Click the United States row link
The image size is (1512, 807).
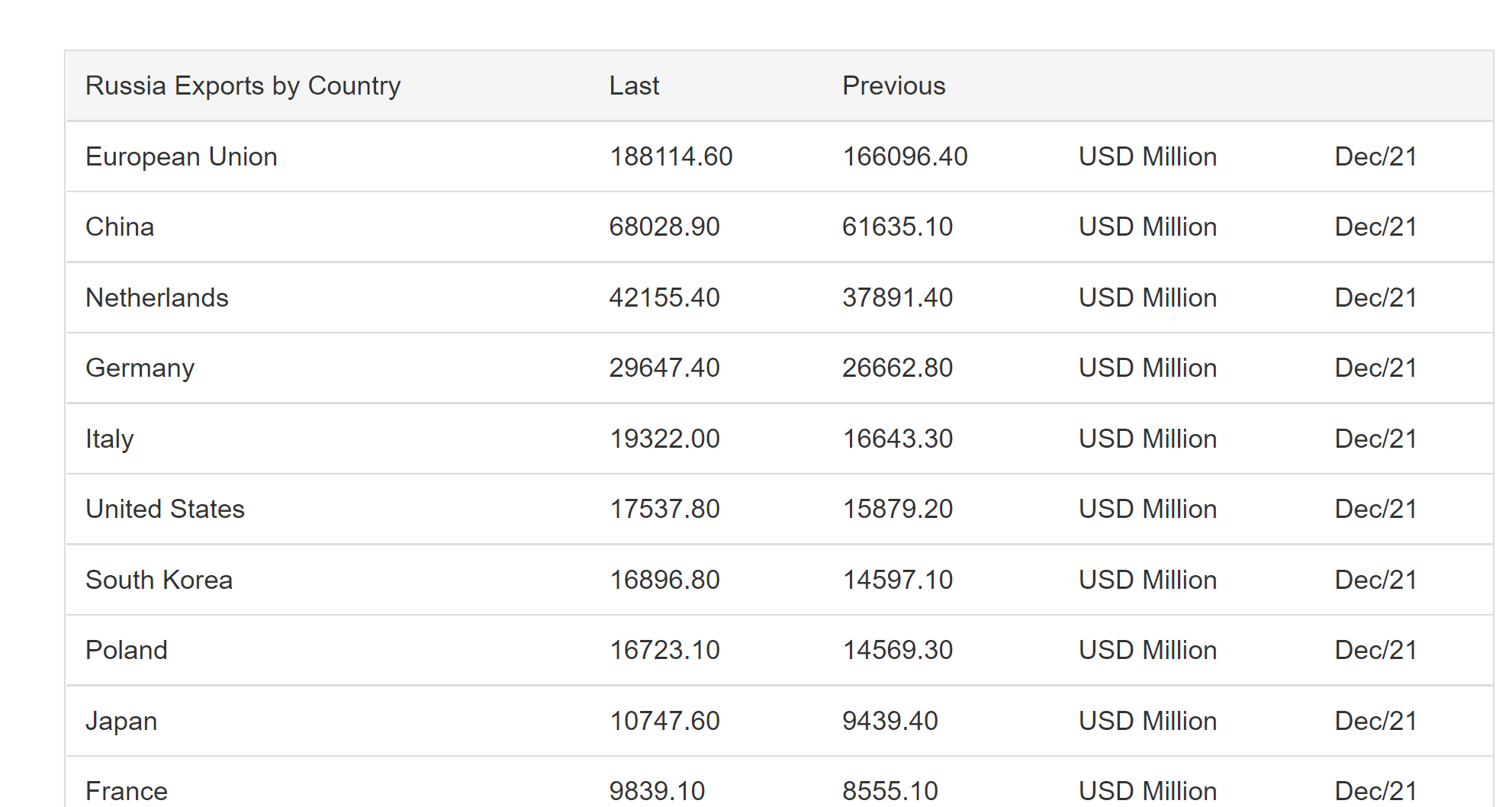coord(165,509)
